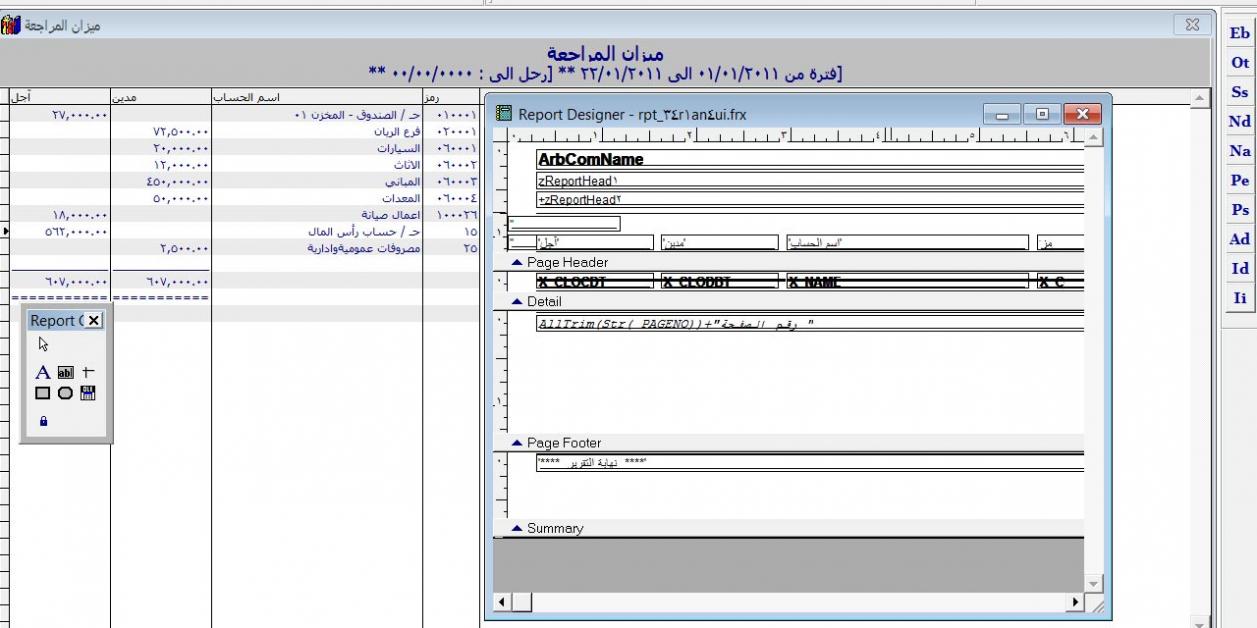
Task: Click the Page Footer band marker
Action: [x=517, y=443]
